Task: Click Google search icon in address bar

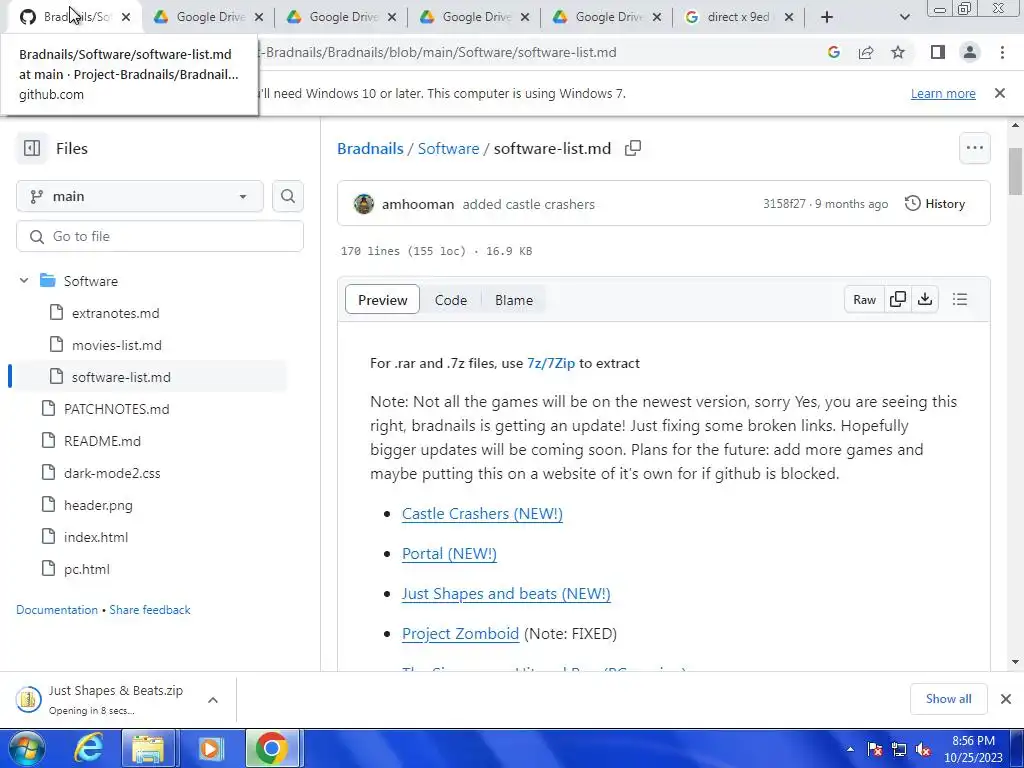Action: [x=833, y=52]
